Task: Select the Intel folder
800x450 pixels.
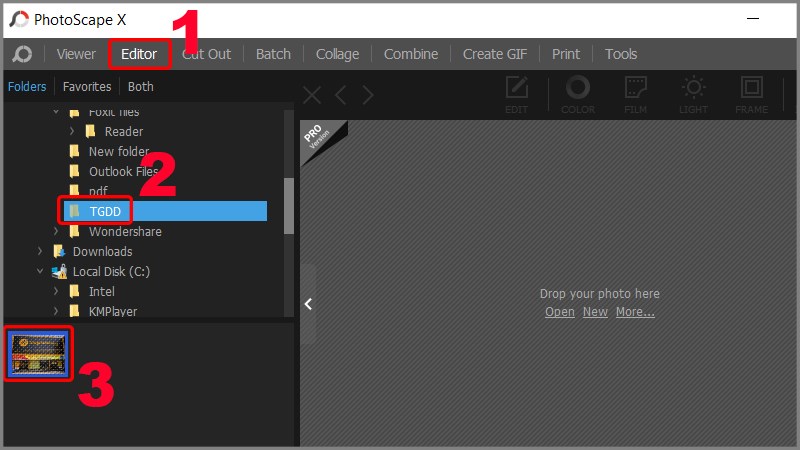Action: tap(102, 291)
